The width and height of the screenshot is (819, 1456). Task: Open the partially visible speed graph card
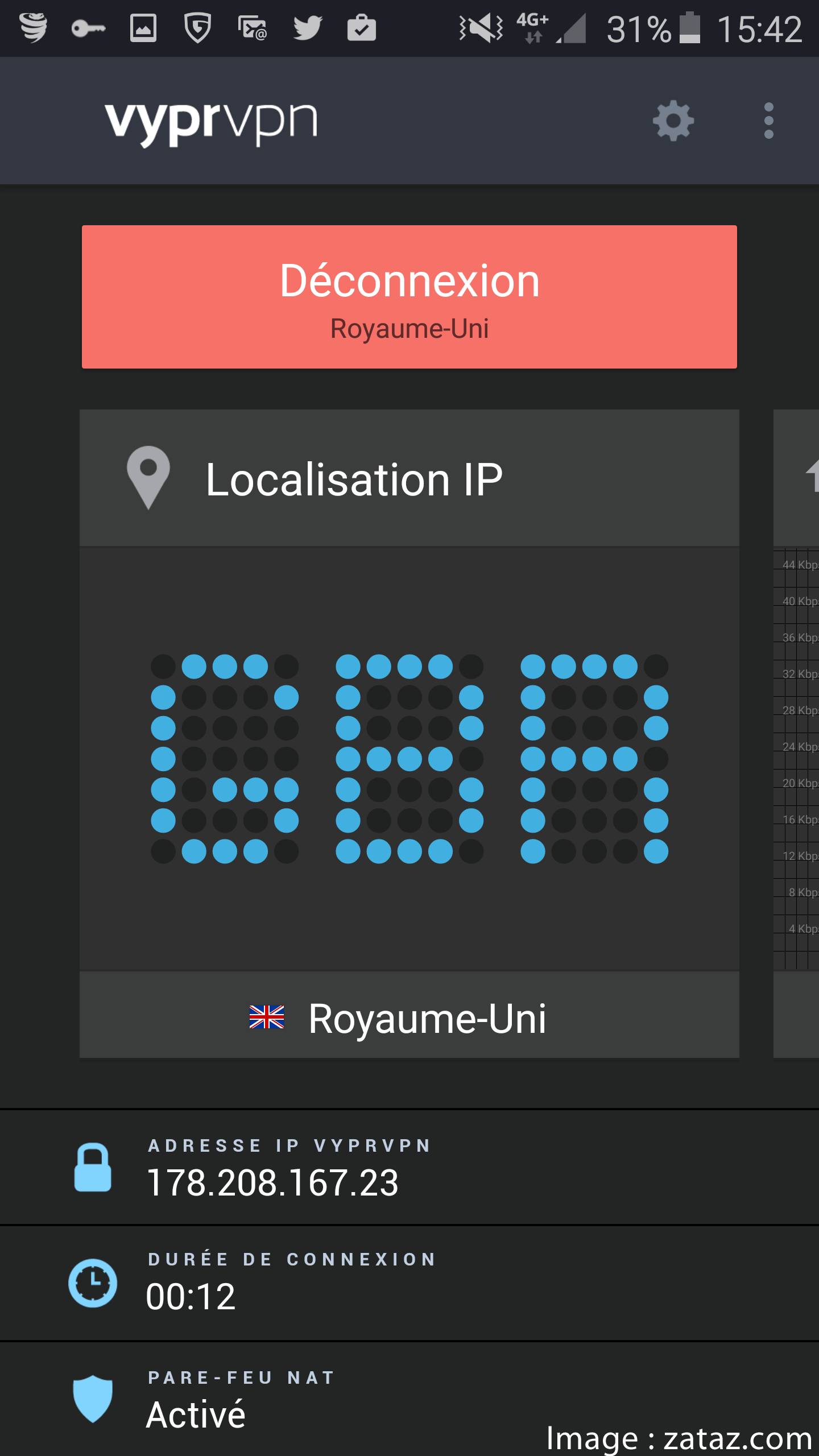(x=796, y=734)
